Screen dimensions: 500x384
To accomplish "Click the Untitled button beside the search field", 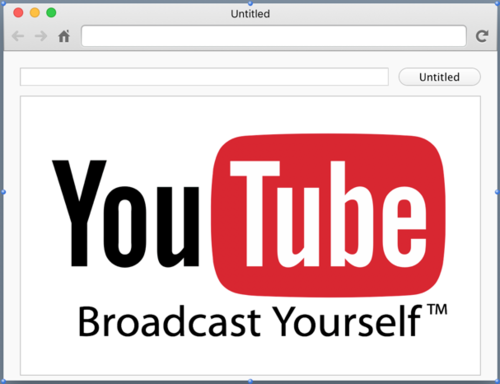I will click(439, 77).
